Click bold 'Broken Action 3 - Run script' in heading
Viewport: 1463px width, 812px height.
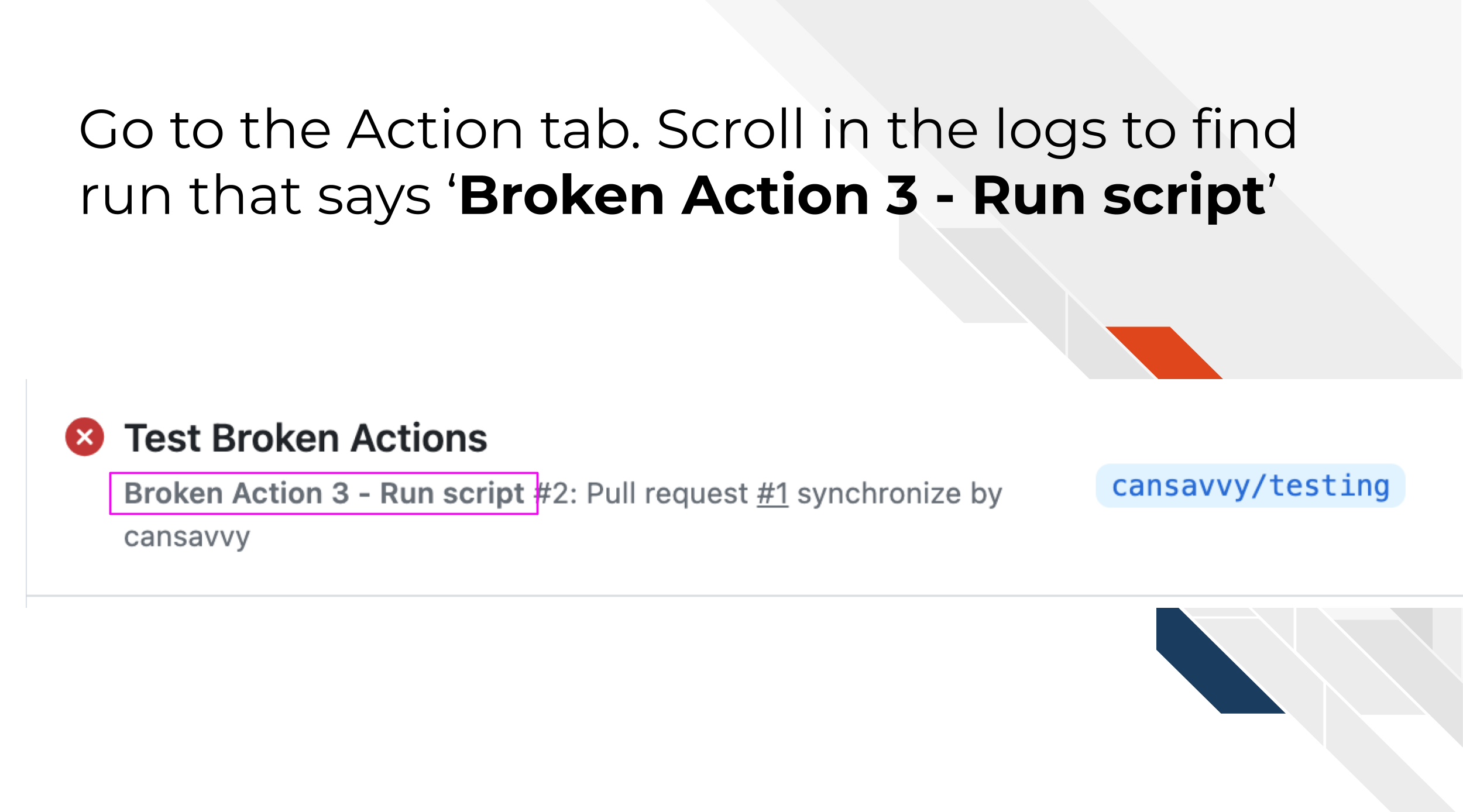[863, 195]
